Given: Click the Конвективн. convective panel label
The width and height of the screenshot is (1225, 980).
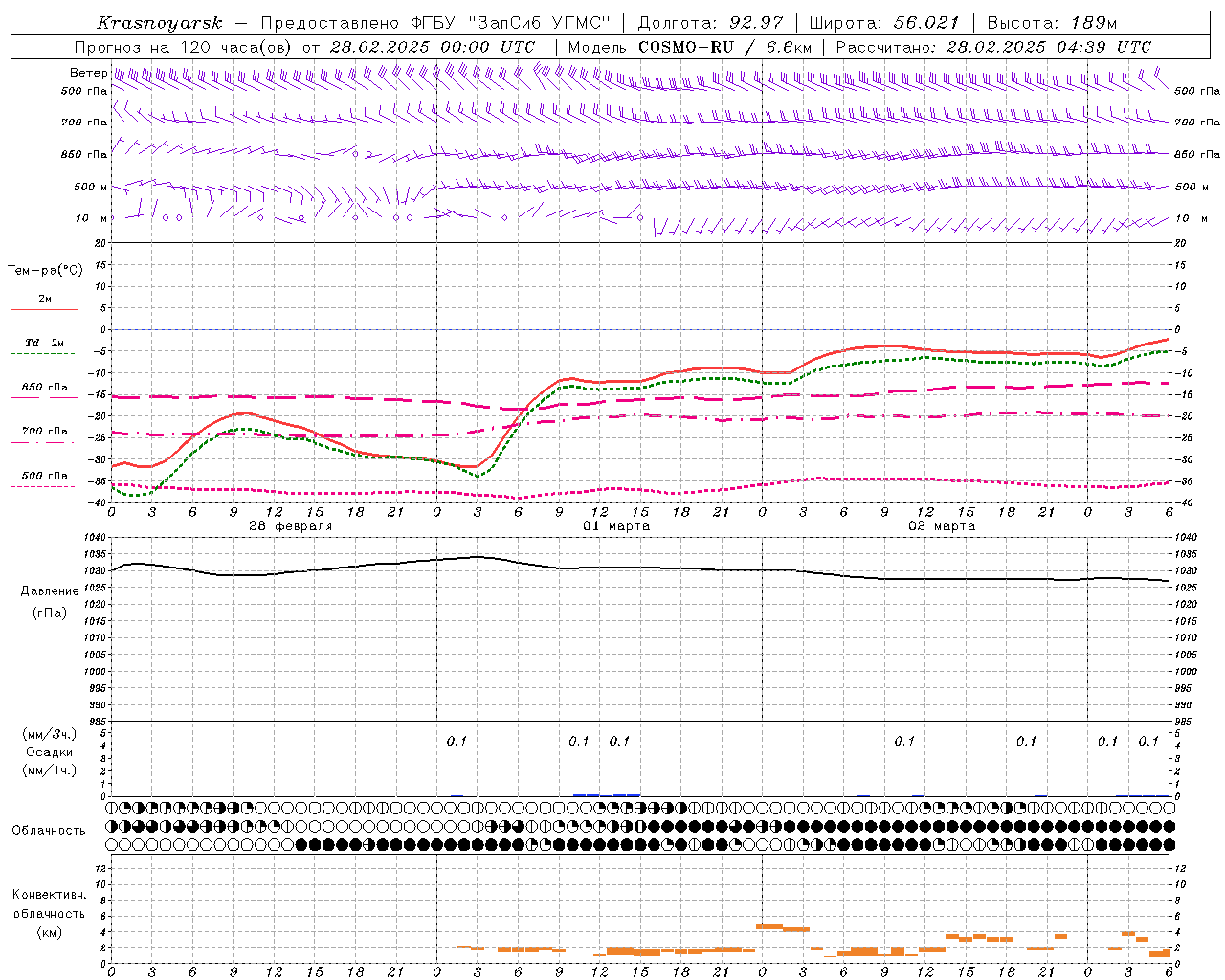Looking at the screenshot, I should tap(50, 895).
